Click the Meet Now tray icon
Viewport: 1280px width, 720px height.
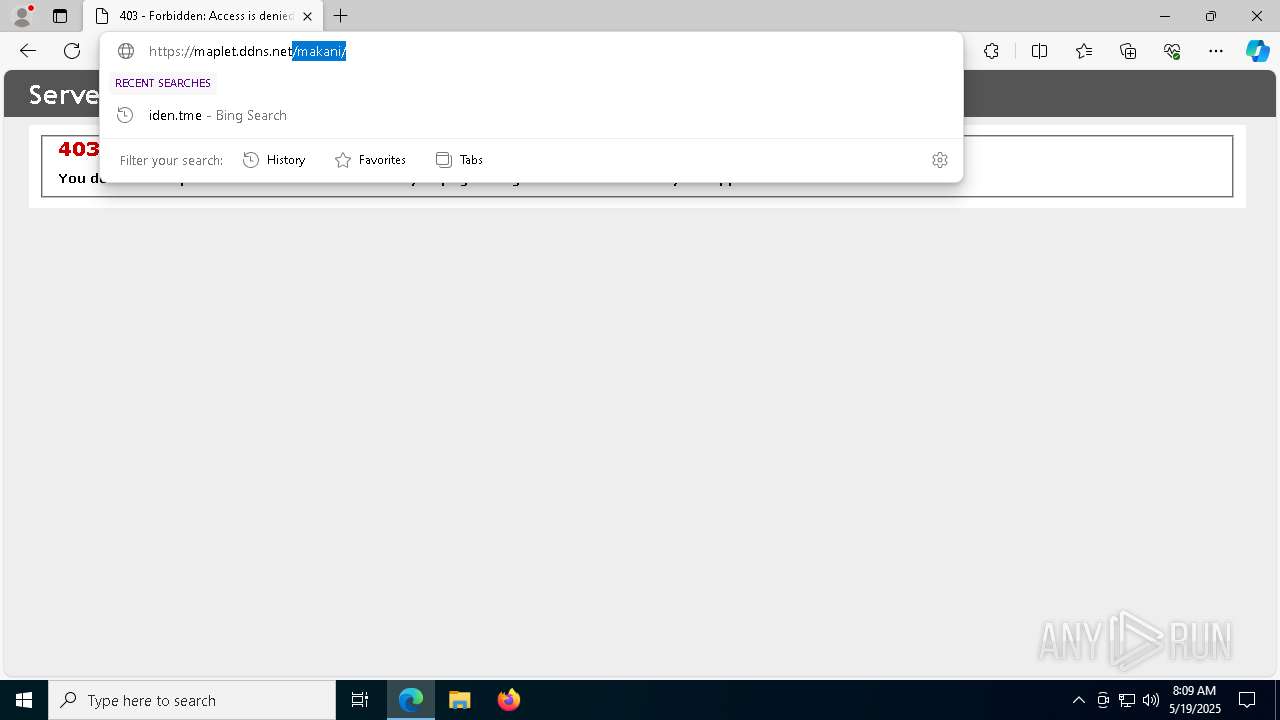click(1103, 700)
